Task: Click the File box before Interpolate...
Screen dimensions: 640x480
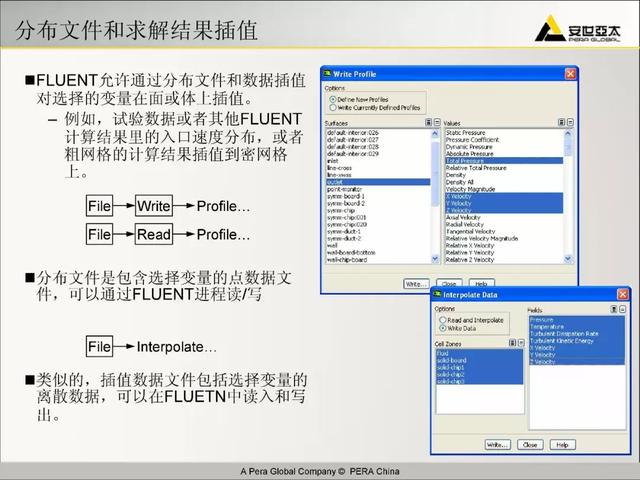Action: pyautogui.click(x=100, y=347)
